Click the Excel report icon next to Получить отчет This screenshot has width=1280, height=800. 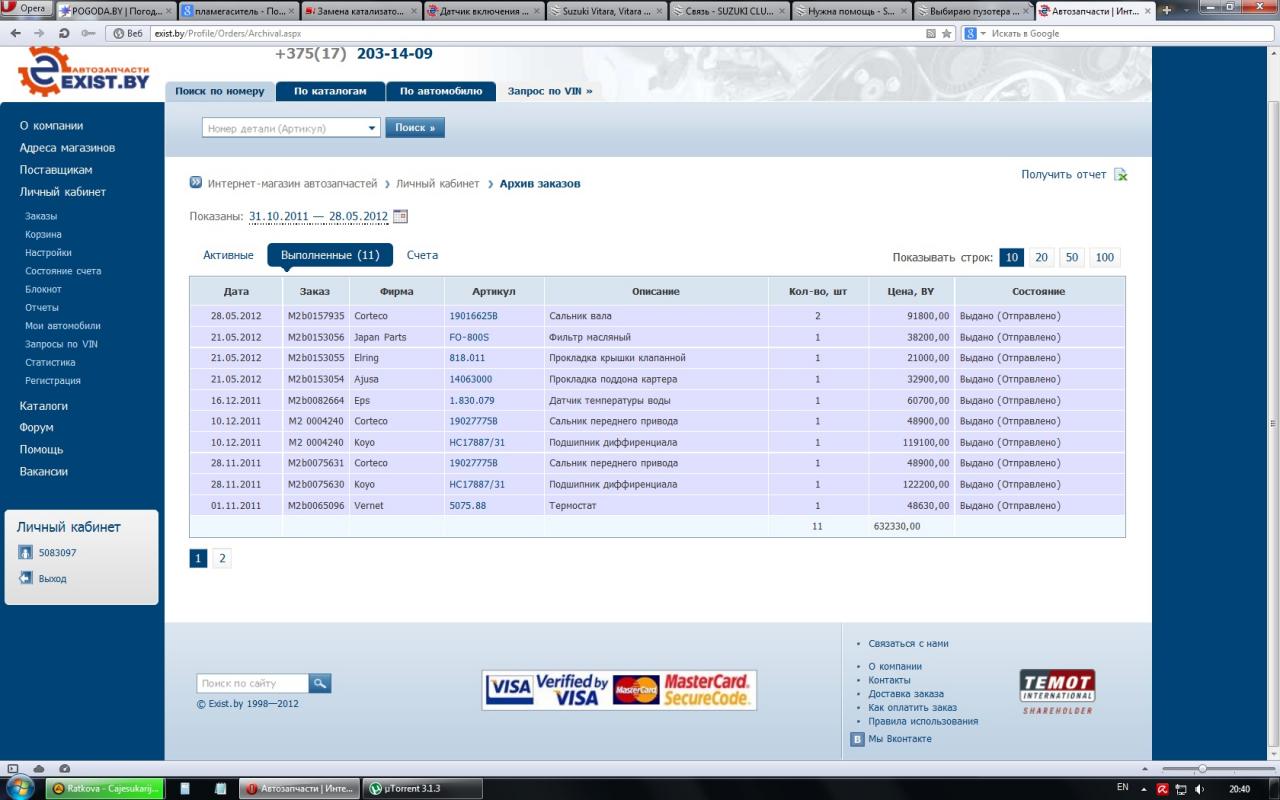pos(1121,175)
